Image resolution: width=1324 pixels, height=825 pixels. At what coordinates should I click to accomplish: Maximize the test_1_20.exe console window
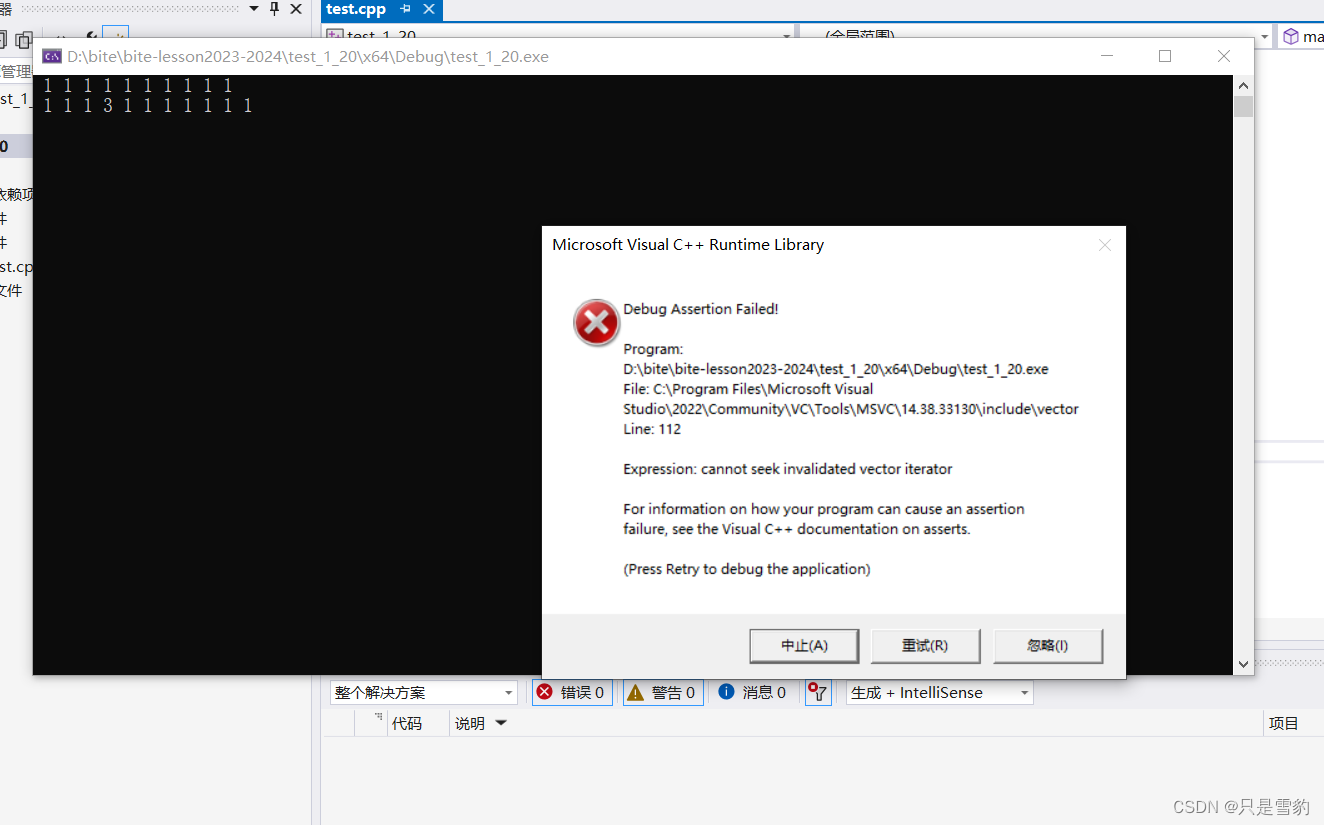1165,56
